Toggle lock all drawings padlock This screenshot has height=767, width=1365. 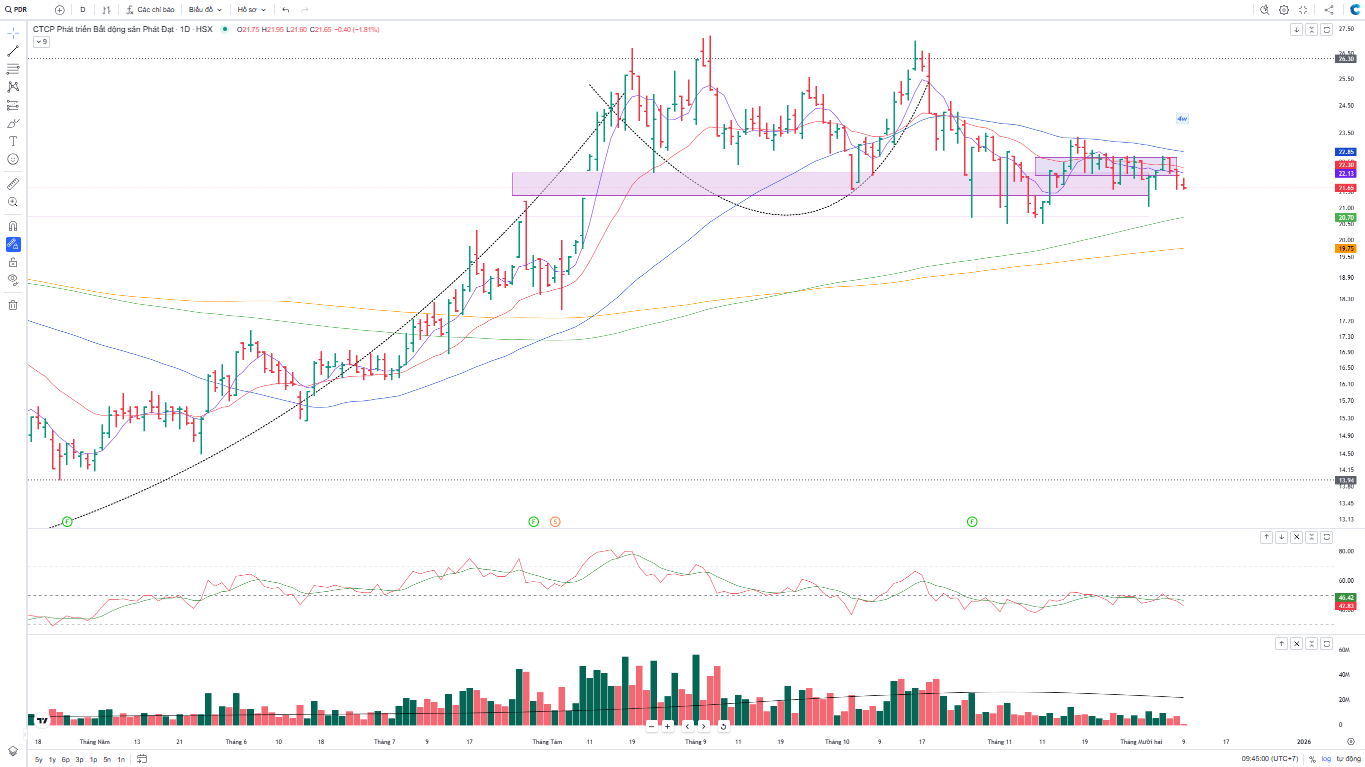click(13, 262)
